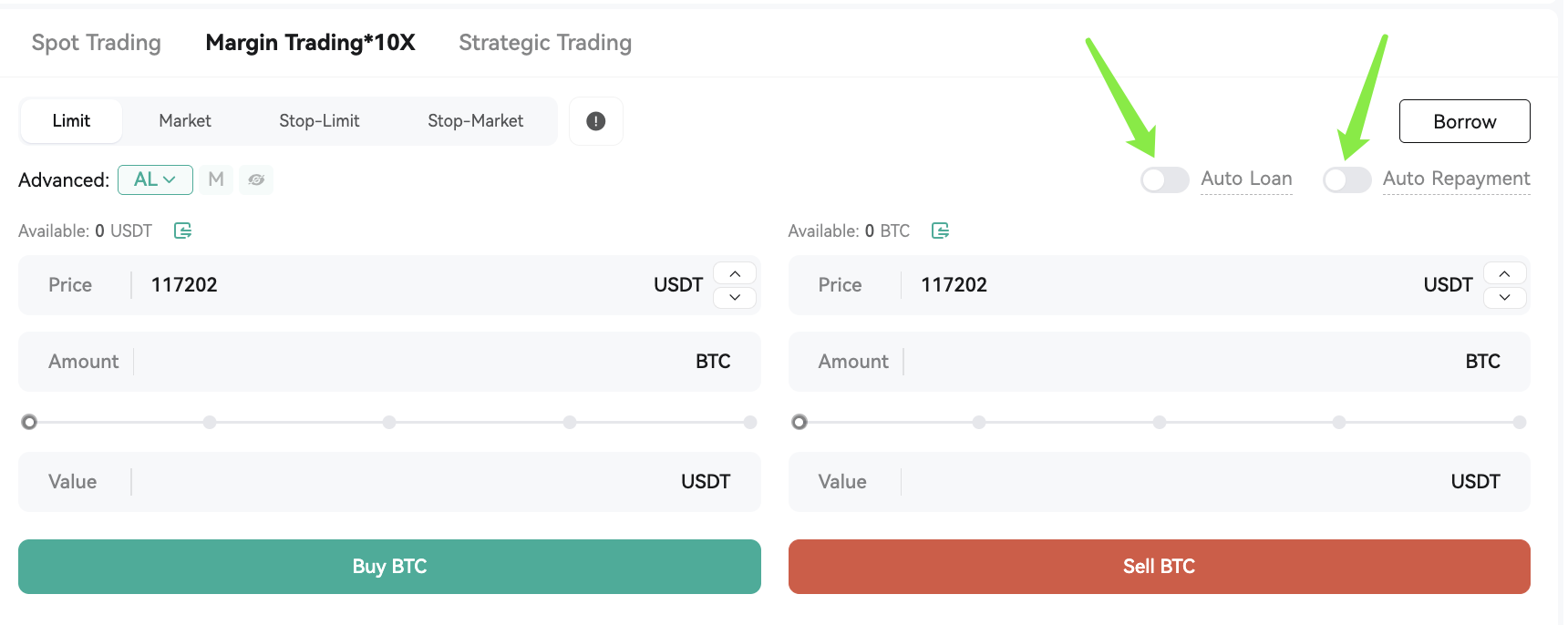Click the order type info exclamation icon
The image size is (1568, 625).
click(596, 121)
